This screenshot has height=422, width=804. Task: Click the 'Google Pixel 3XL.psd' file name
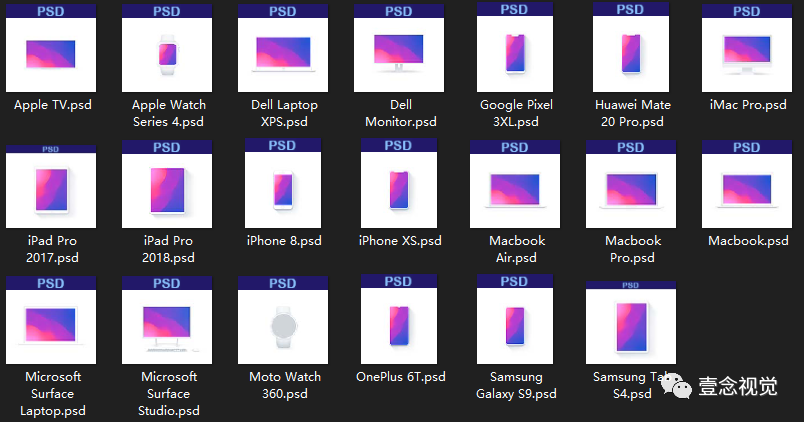[x=516, y=113]
